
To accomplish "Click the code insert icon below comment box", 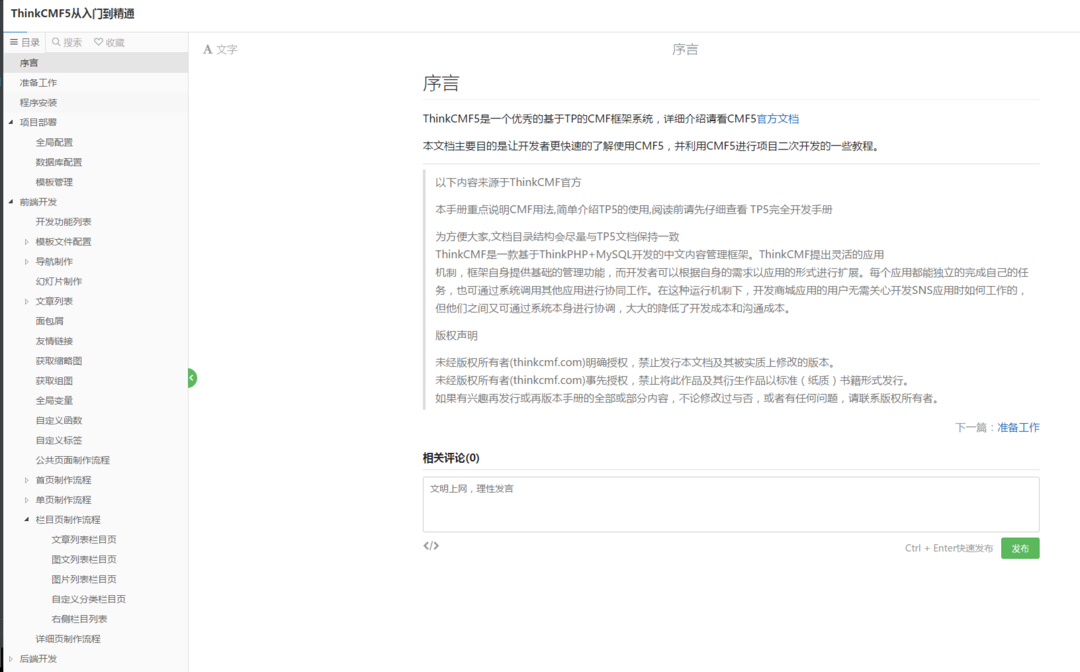I will coord(431,546).
